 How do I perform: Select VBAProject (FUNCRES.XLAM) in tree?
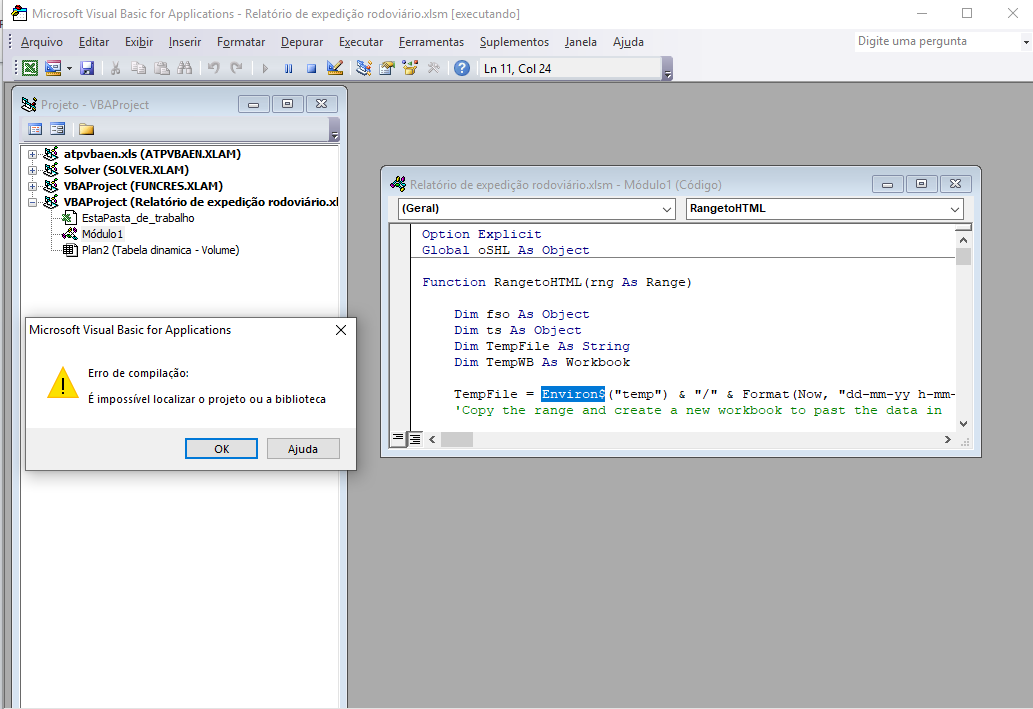click(x=143, y=186)
